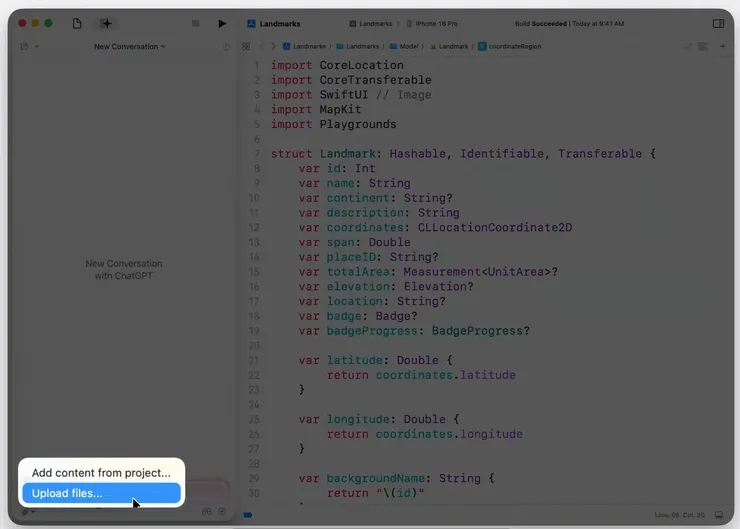
Task: Click line number 7 in the gutter
Action: [x=257, y=154]
